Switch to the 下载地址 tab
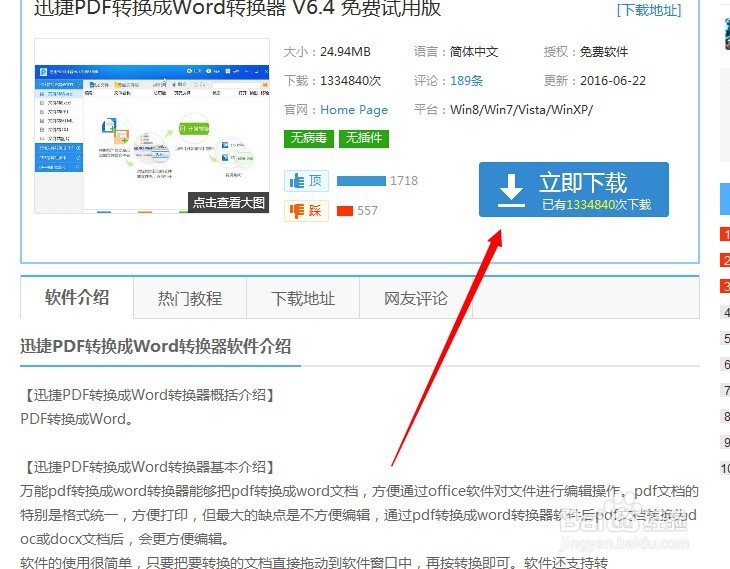Viewport: 730px width, 569px height. 303,298
